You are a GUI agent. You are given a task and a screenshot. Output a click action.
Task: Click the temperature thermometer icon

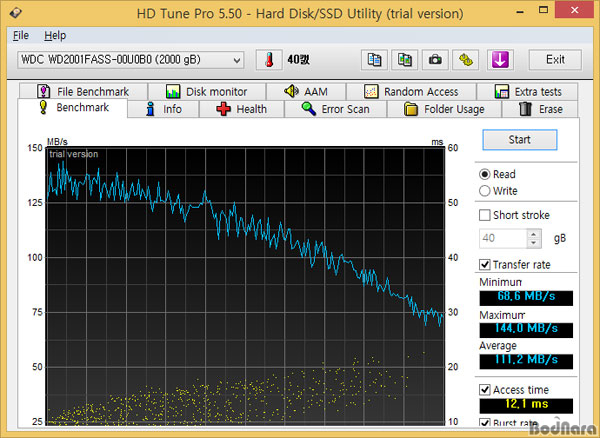(x=269, y=60)
